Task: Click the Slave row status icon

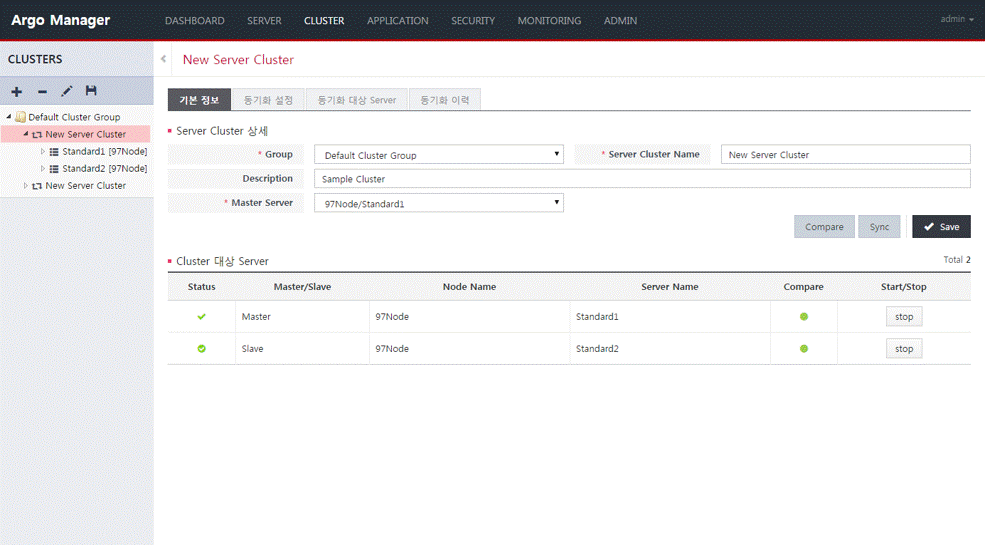Action: point(201,348)
